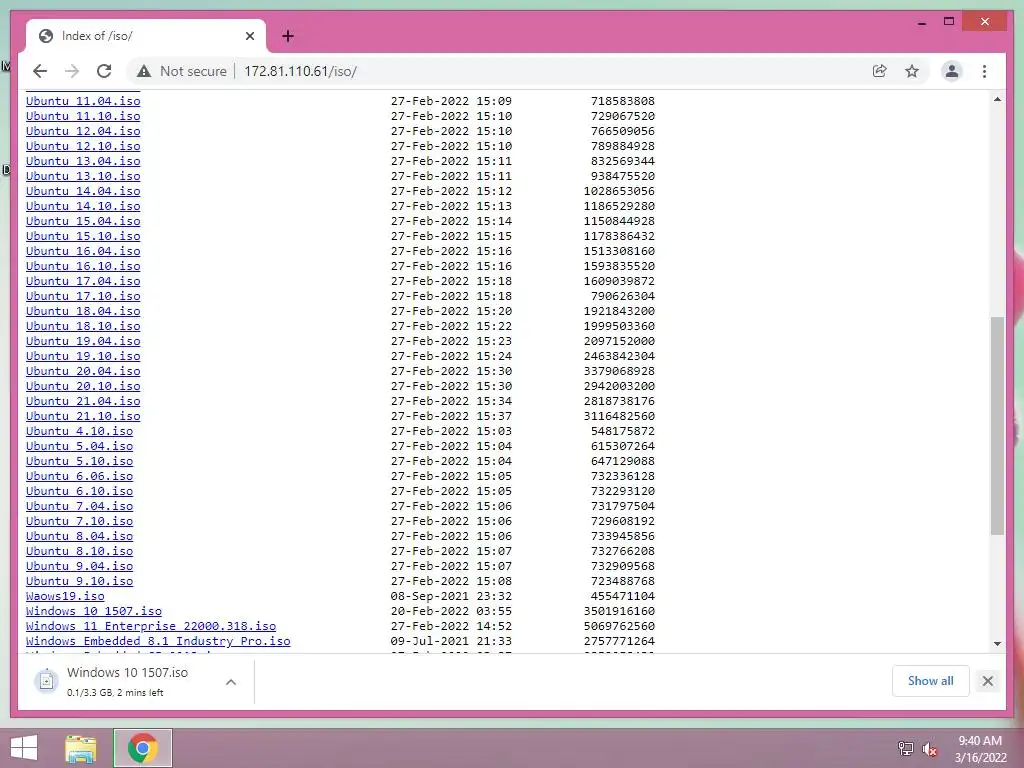Click the Ubuntu 21.10.iso link
Screen dimensions: 1024x768
(83, 417)
